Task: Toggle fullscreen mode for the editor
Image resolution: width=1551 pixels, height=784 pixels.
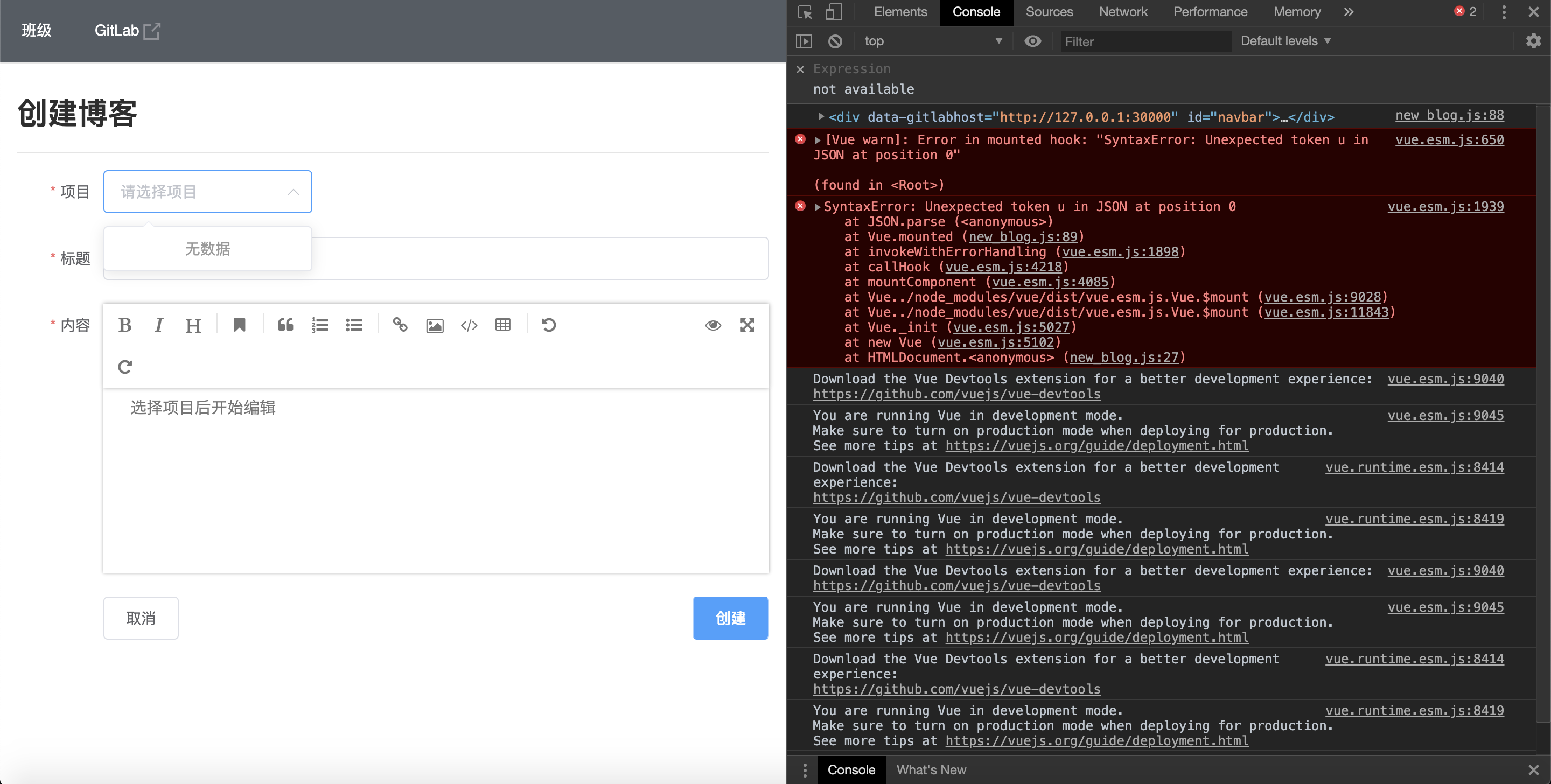Action: (x=747, y=325)
